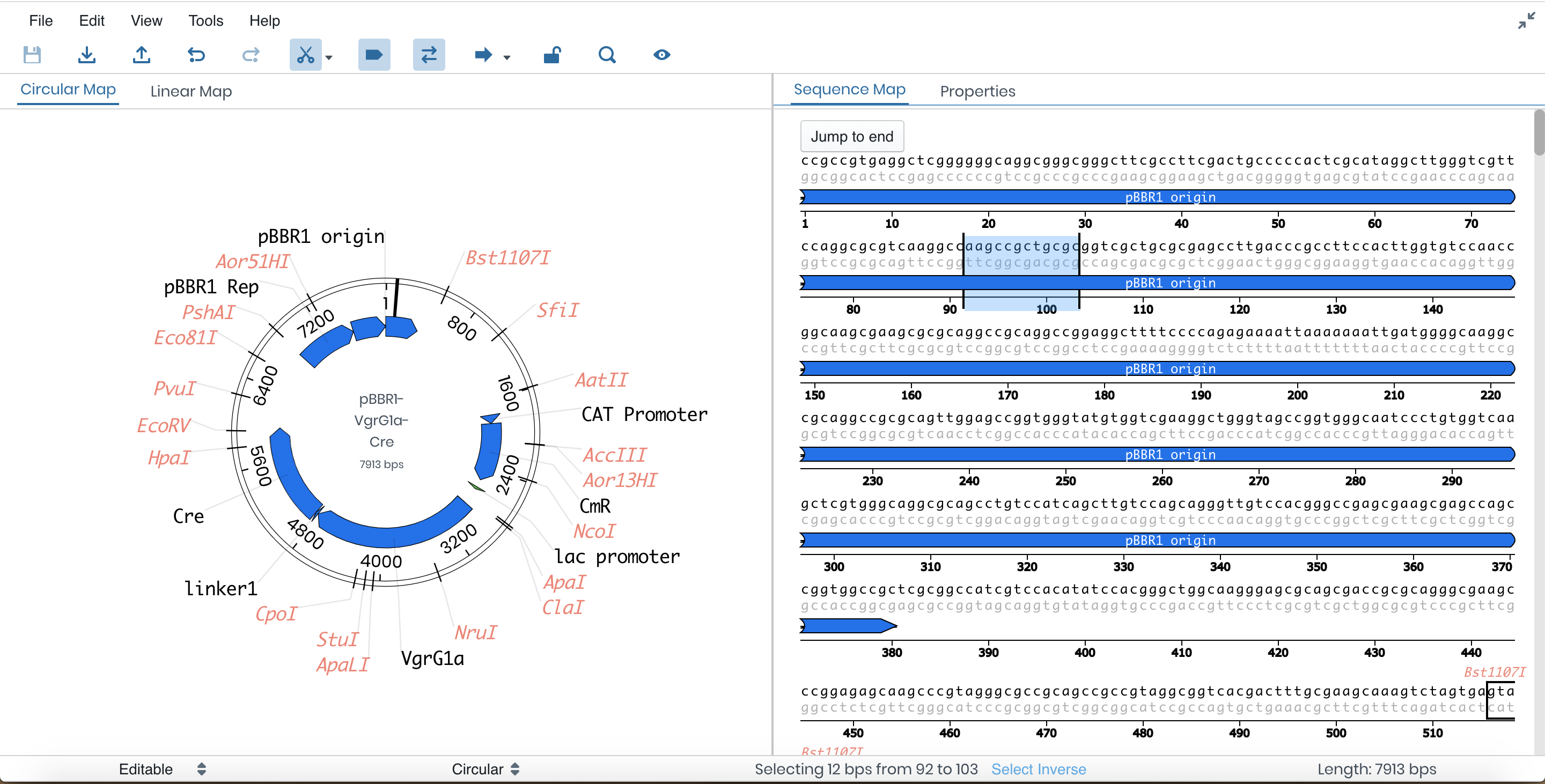Click the right arrow toolbar icon
1545x784 pixels.
tap(483, 55)
